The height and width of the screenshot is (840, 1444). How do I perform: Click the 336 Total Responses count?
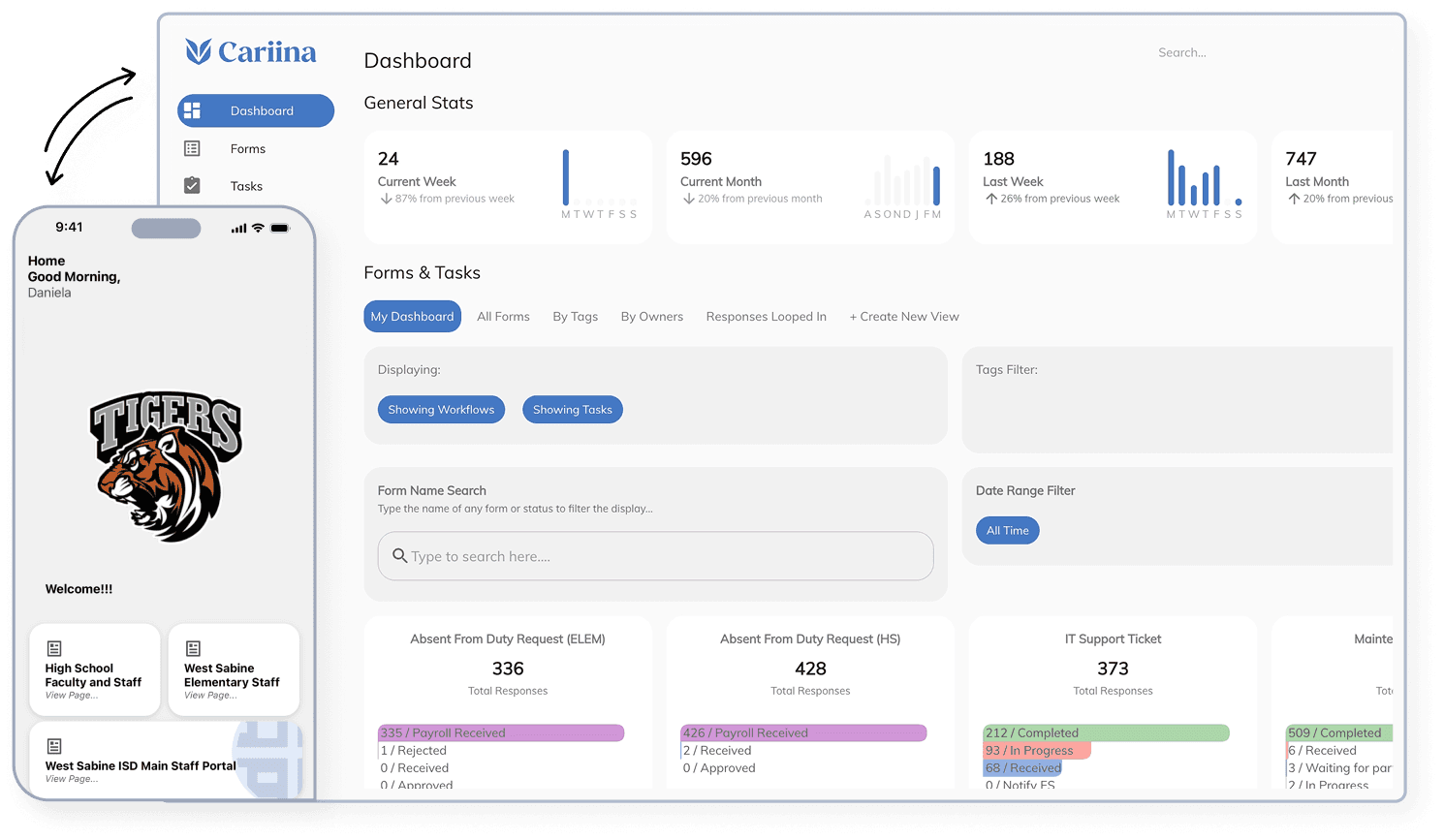508,669
